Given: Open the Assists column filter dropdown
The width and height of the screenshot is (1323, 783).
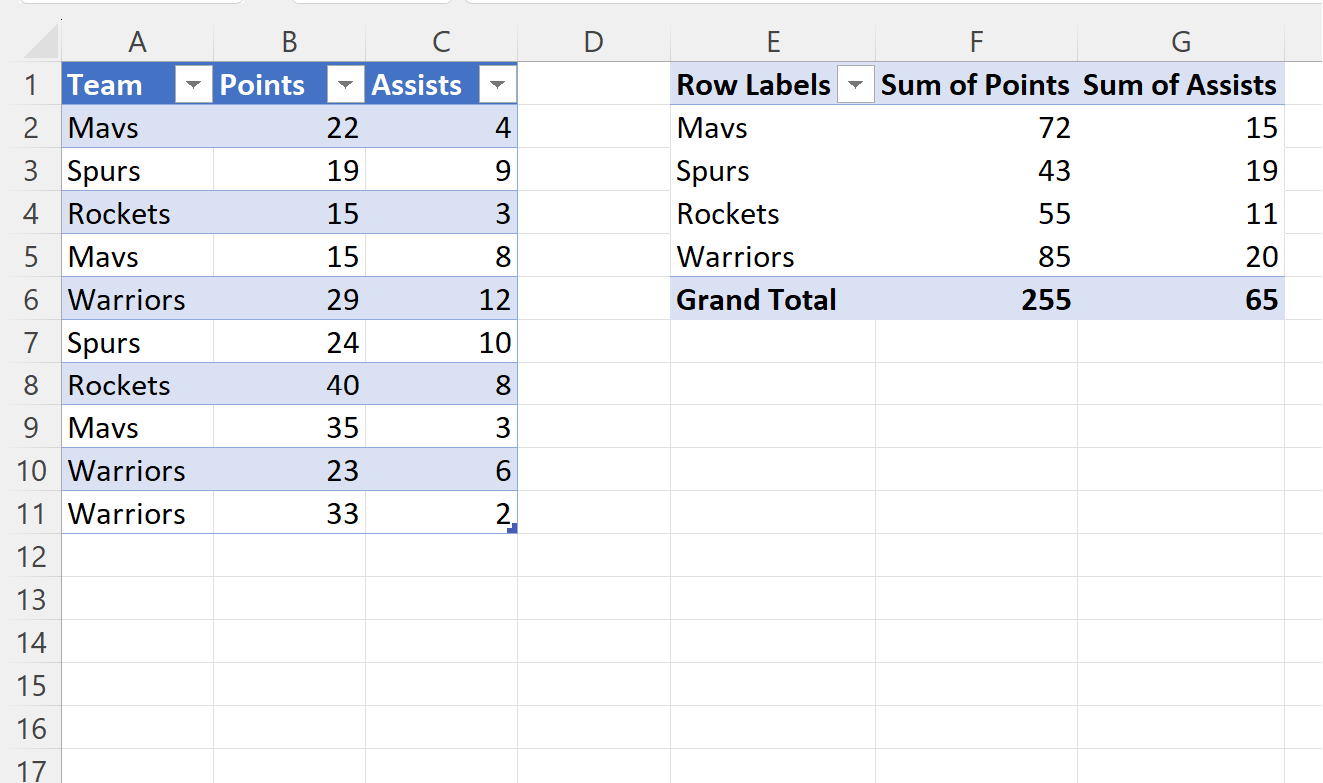Looking at the screenshot, I should click(x=498, y=86).
